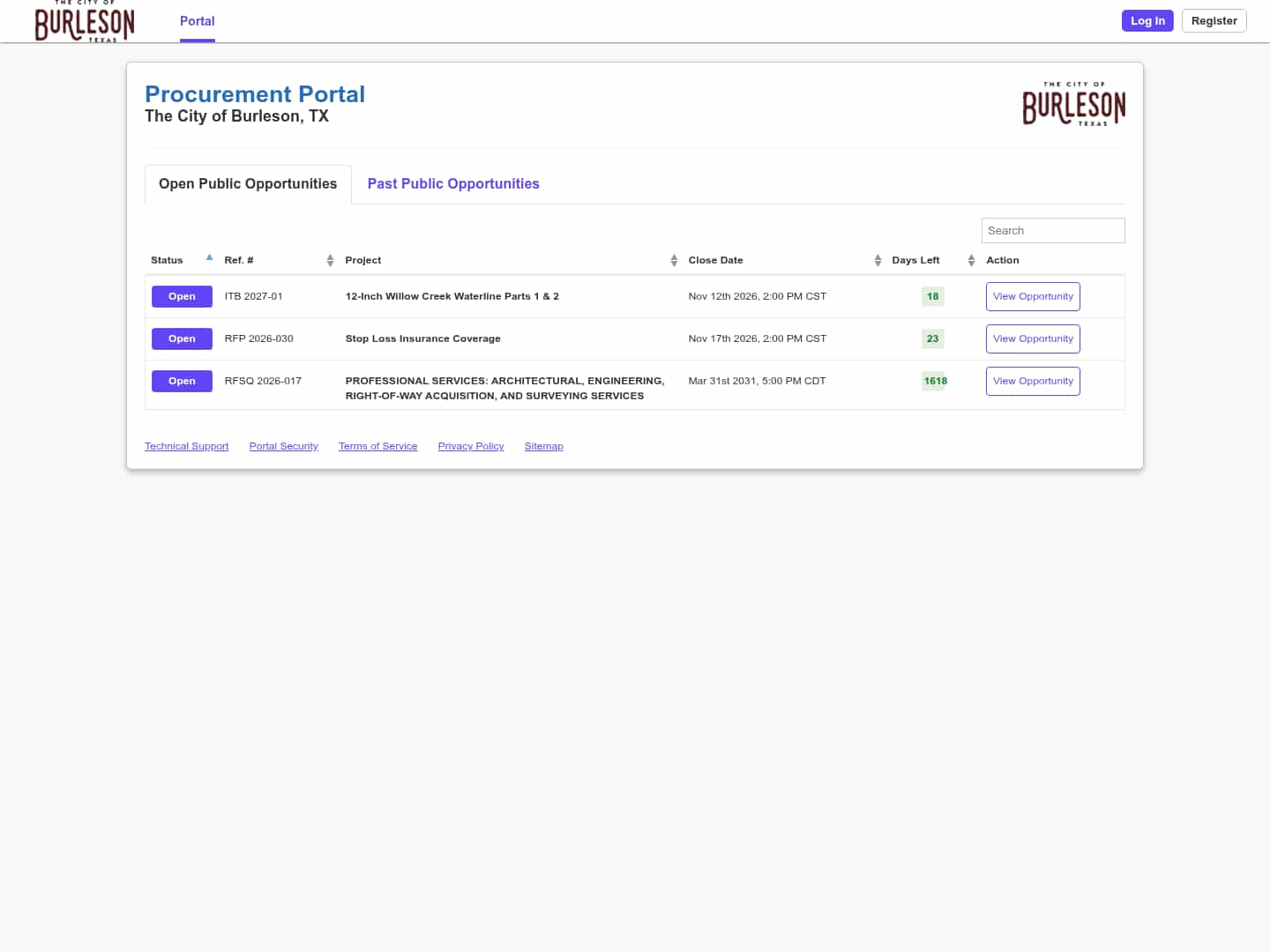This screenshot has width=1270, height=952.
Task: Click the Burleson logo in portal card
Action: (x=1073, y=104)
